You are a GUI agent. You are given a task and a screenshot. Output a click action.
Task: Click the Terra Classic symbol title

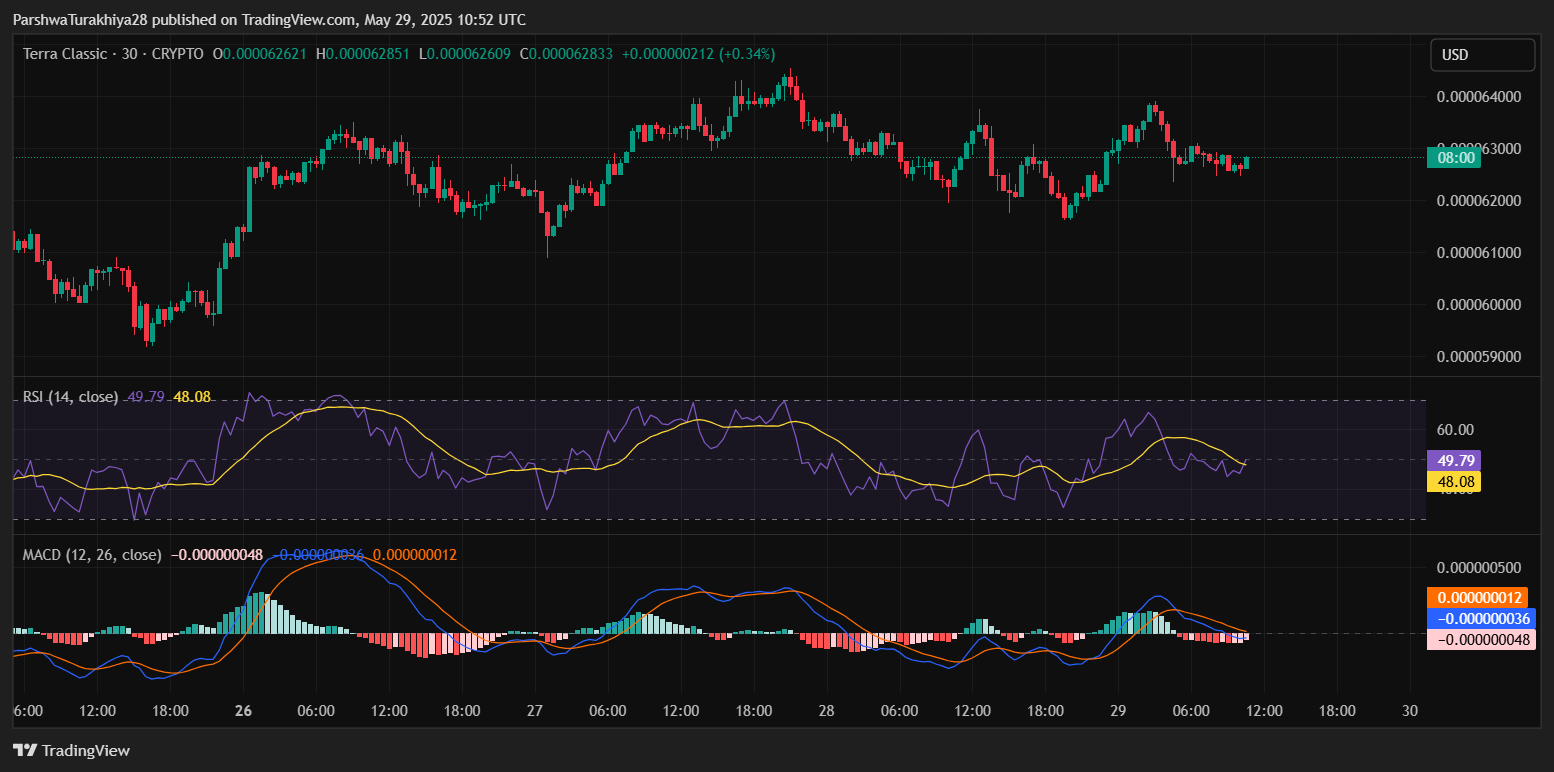[x=63, y=54]
